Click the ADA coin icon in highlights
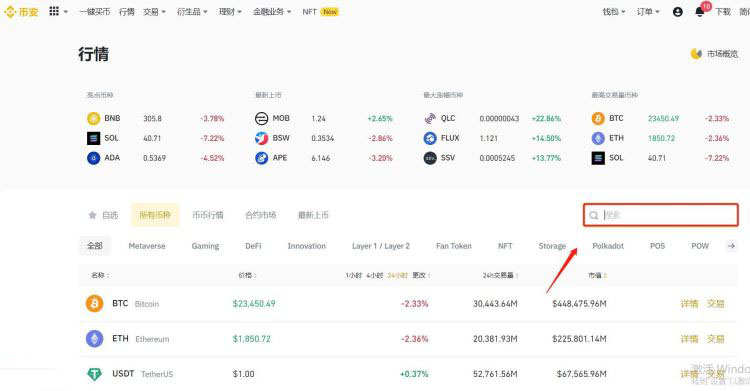This screenshot has width=750, height=391. point(93,158)
